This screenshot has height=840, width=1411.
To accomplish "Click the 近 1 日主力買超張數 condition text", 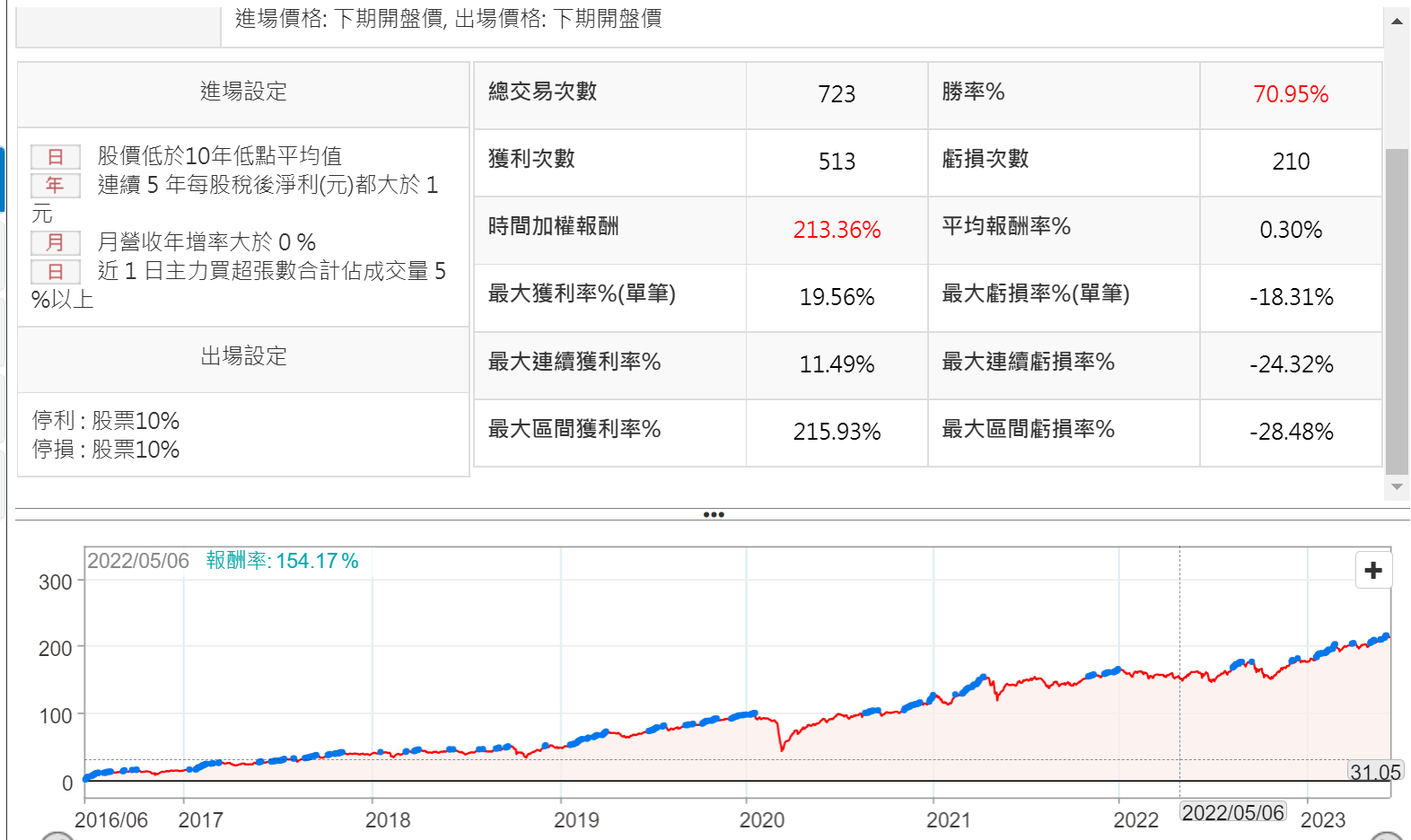I will 239,285.
